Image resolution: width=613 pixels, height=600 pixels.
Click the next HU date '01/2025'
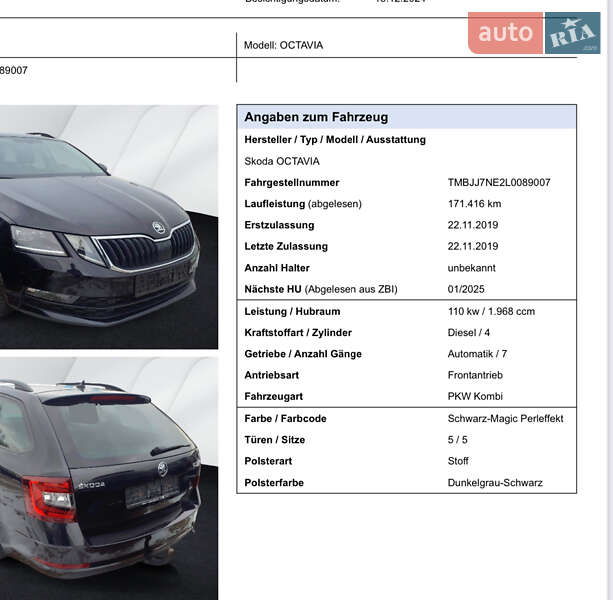466,289
